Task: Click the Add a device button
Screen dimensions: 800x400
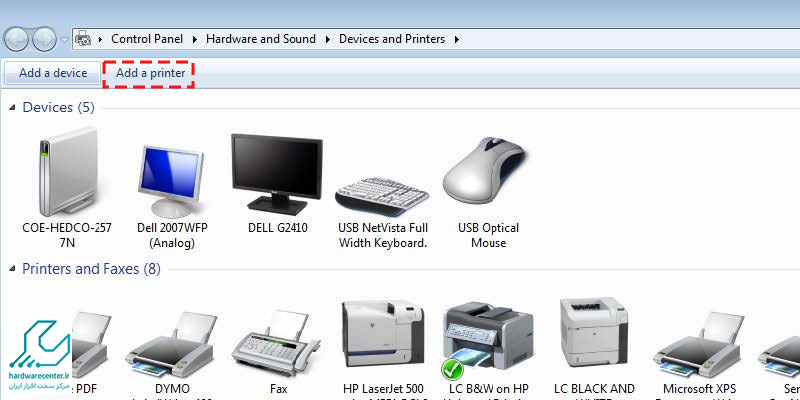Action: pos(53,73)
